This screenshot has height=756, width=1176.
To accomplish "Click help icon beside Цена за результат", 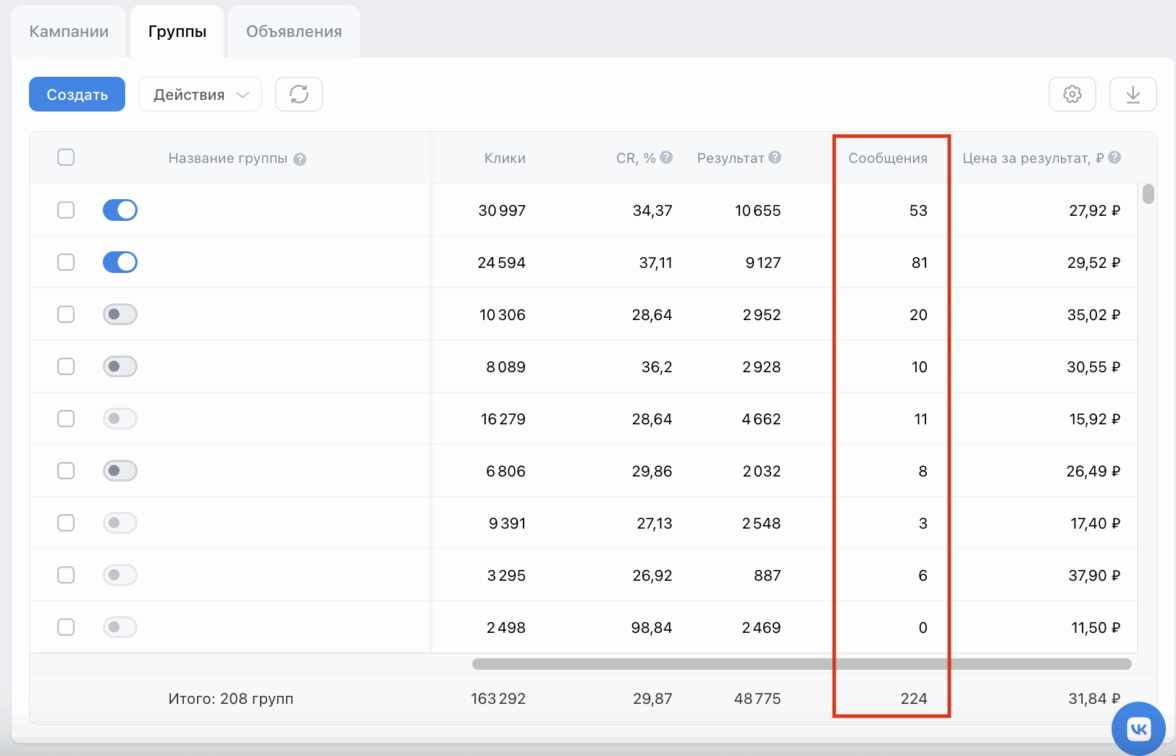I will (x=1114, y=158).
